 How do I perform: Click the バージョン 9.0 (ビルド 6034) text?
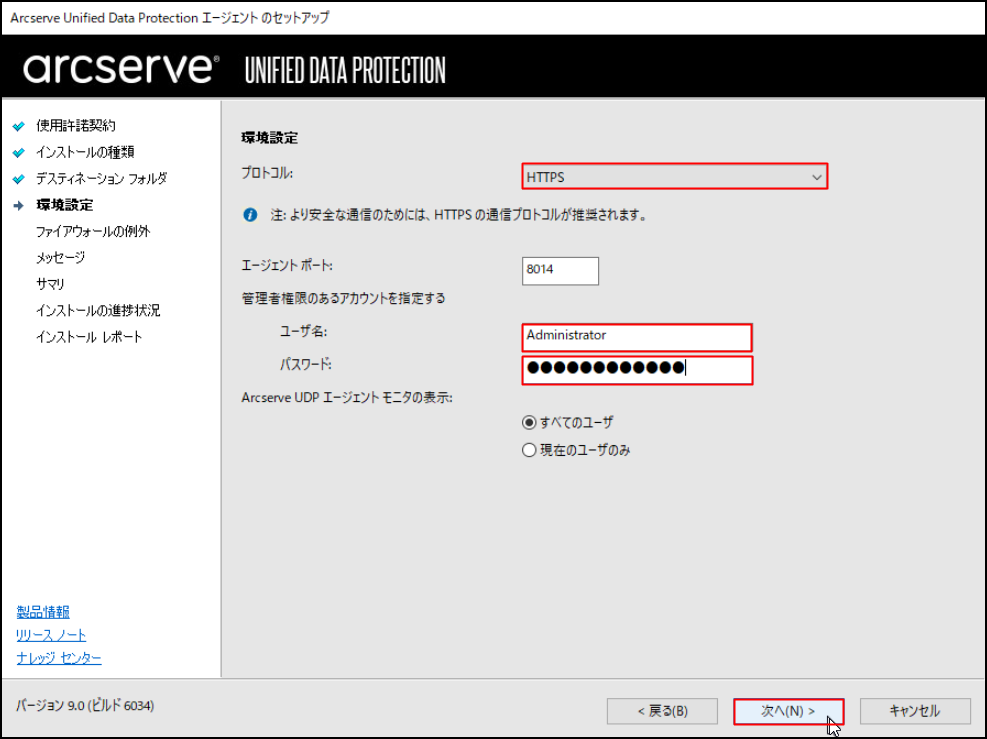tap(85, 706)
